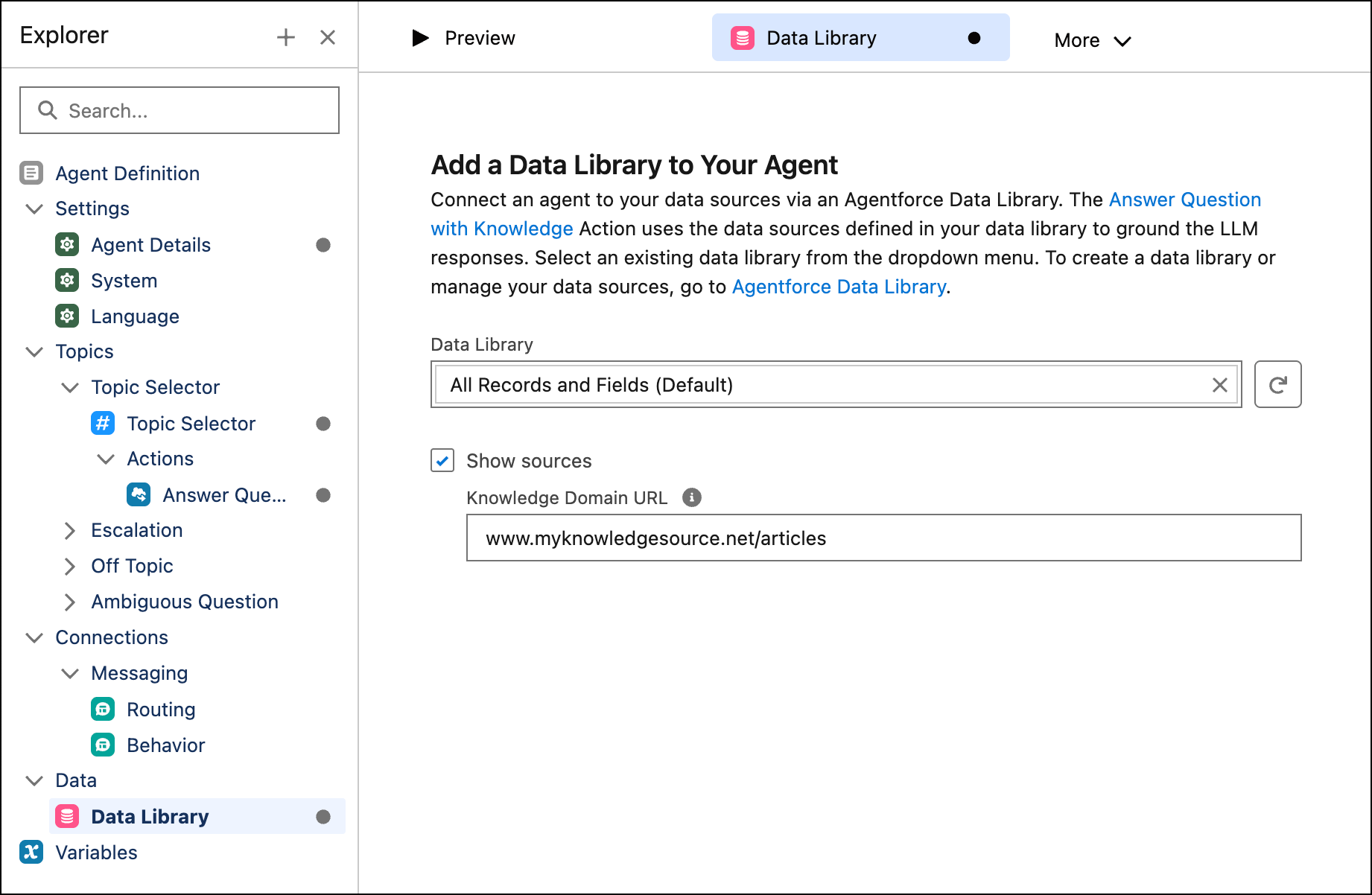The width and height of the screenshot is (1372, 895).
Task: Collapse the Connections section
Action: click(34, 637)
